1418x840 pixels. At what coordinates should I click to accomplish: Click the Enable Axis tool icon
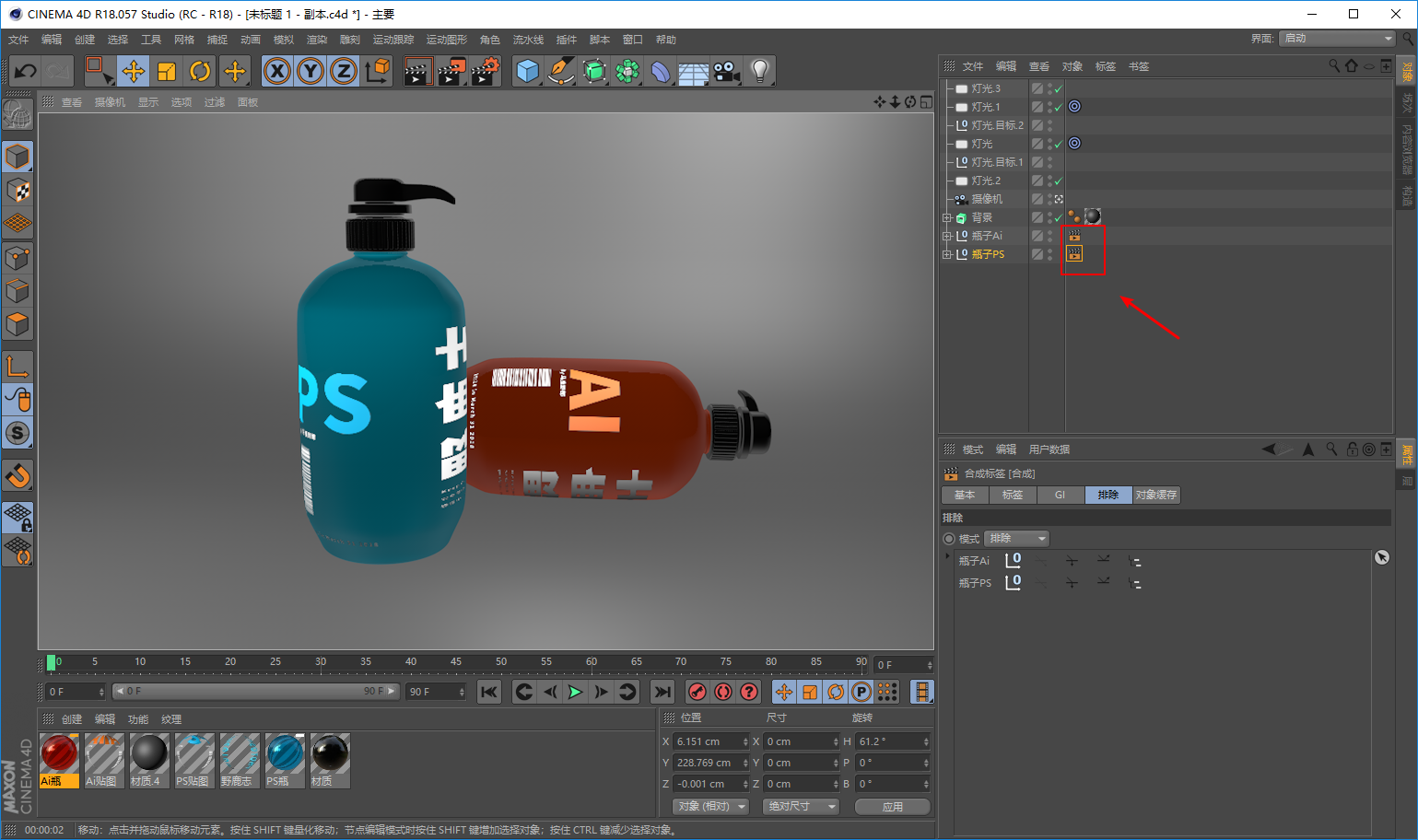click(x=18, y=366)
